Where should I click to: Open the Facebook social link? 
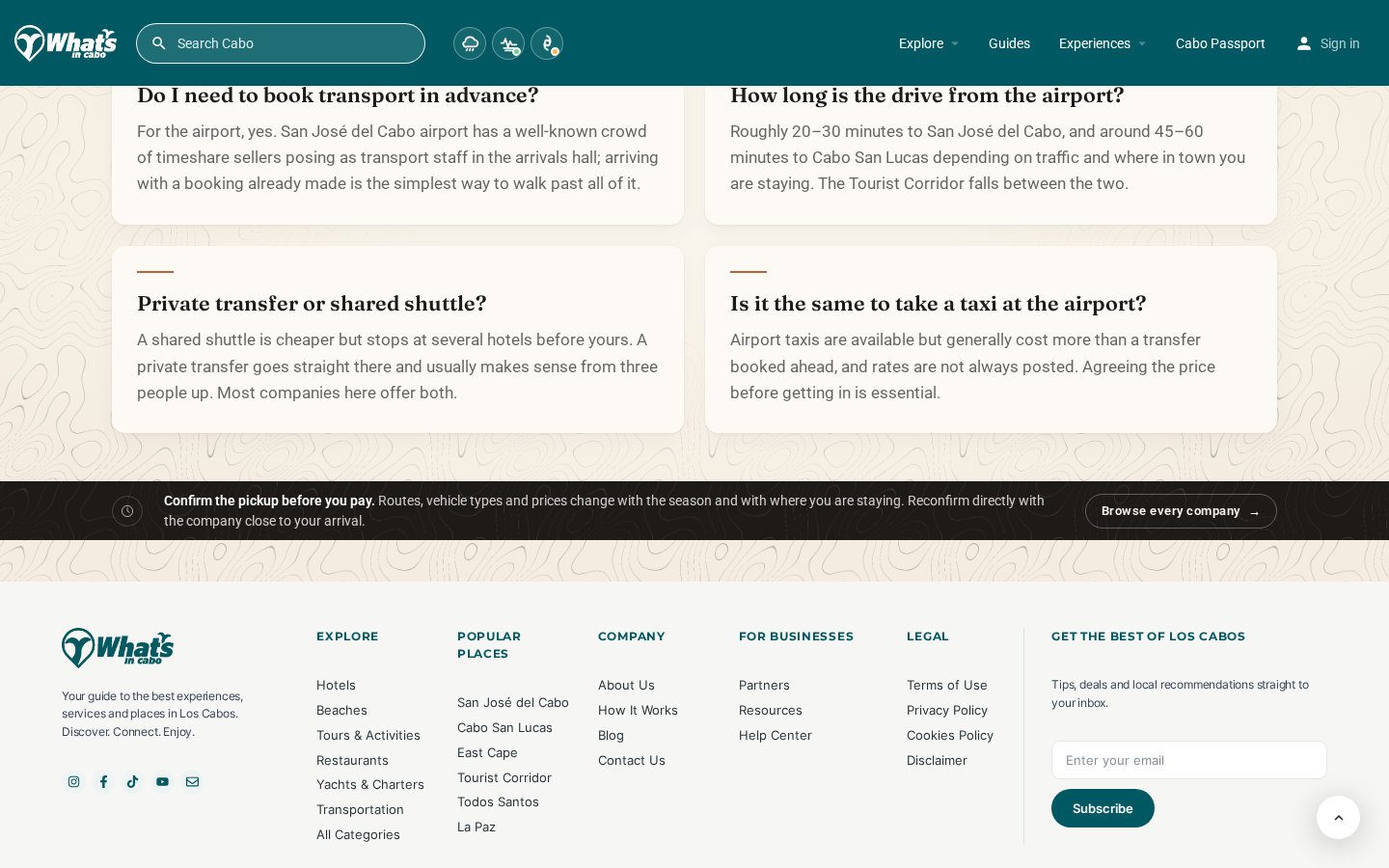pyautogui.click(x=103, y=781)
